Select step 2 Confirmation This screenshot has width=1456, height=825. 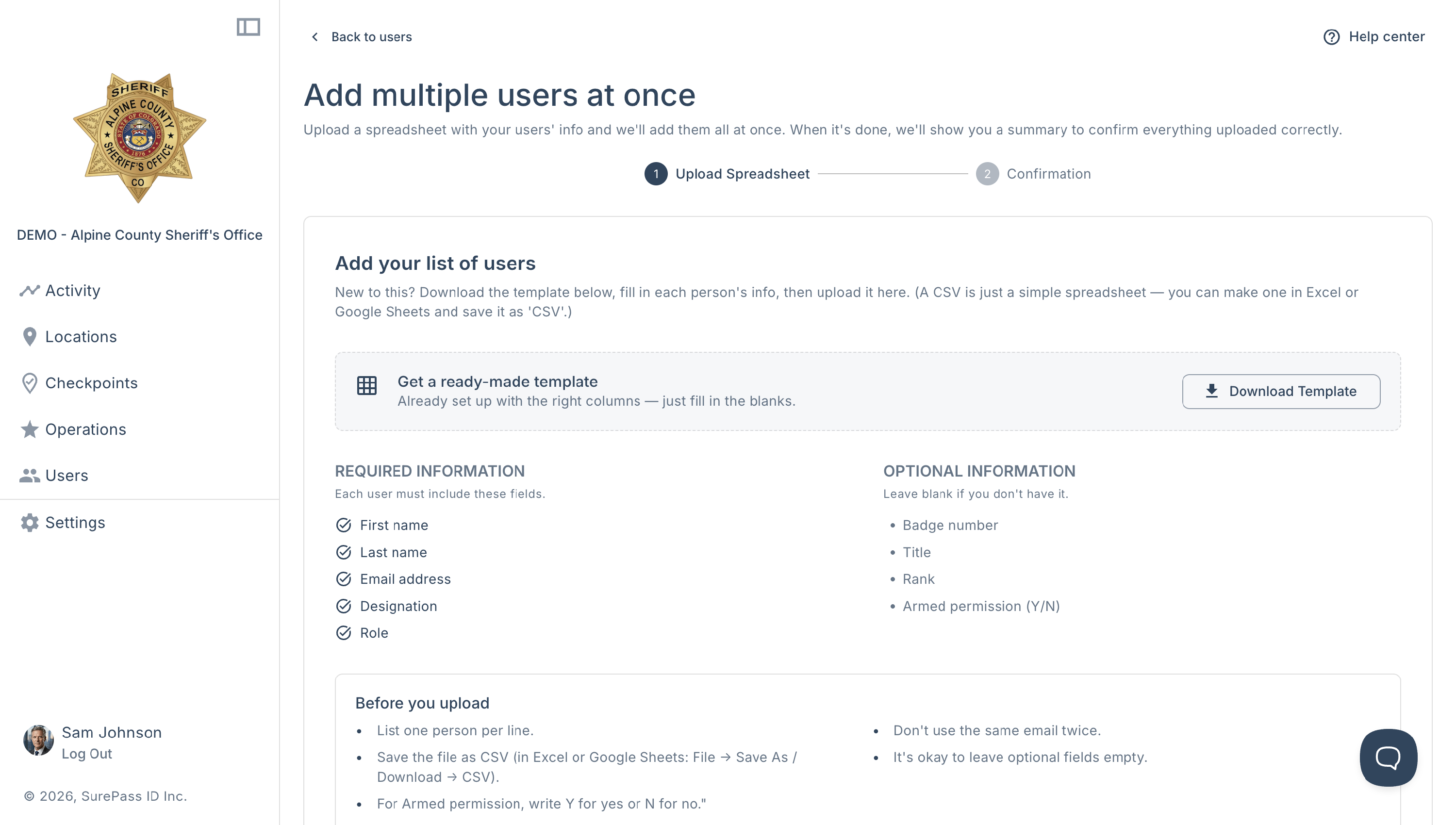[x=1033, y=174]
